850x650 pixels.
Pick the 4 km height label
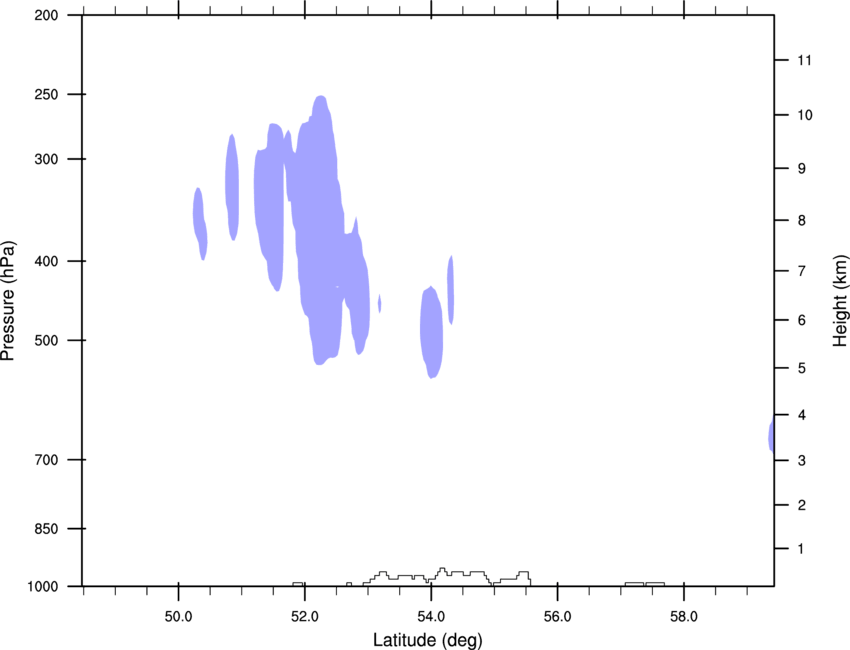tap(802, 415)
